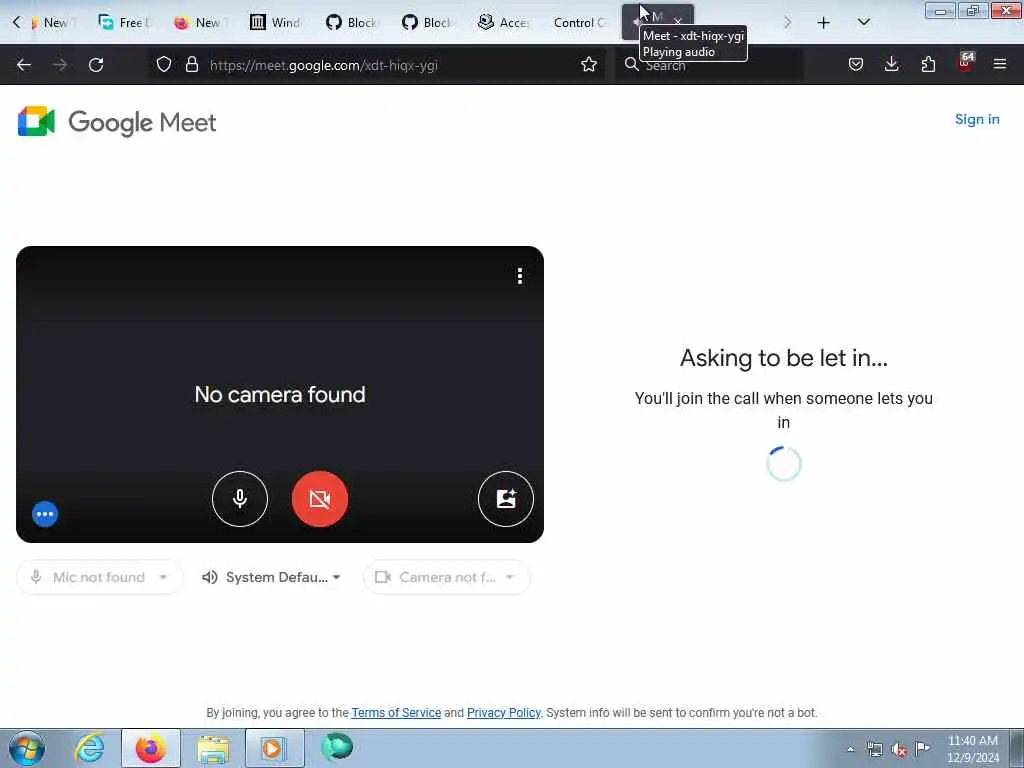
Task: Click the Sign in link
Action: click(x=977, y=120)
